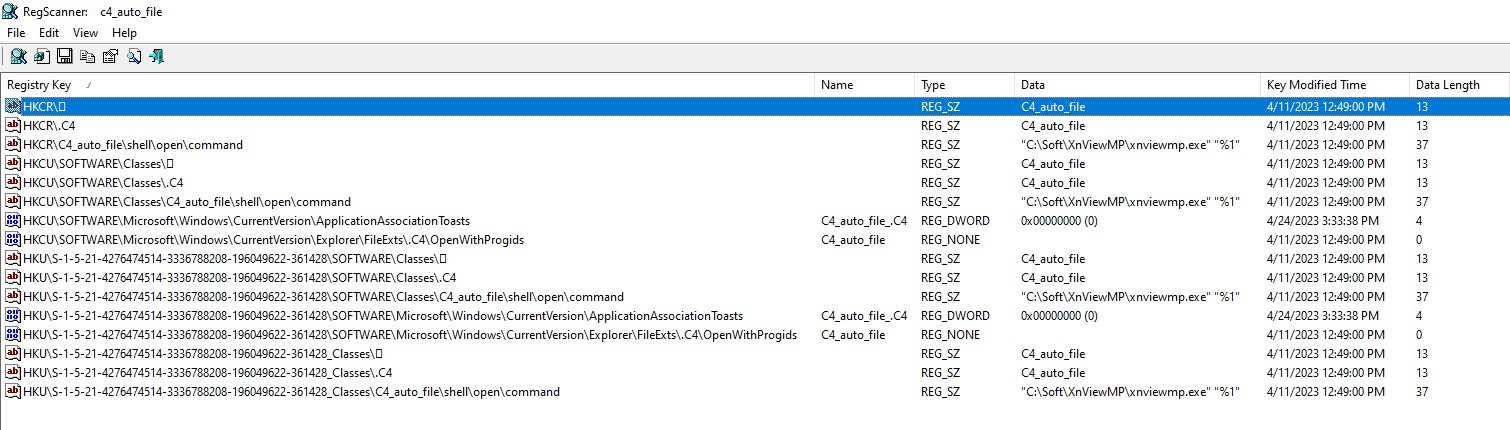The width and height of the screenshot is (1510, 430).
Task: Click the binary icon of the HKCU ApplicationAssociationToasts row
Action: pos(14,221)
